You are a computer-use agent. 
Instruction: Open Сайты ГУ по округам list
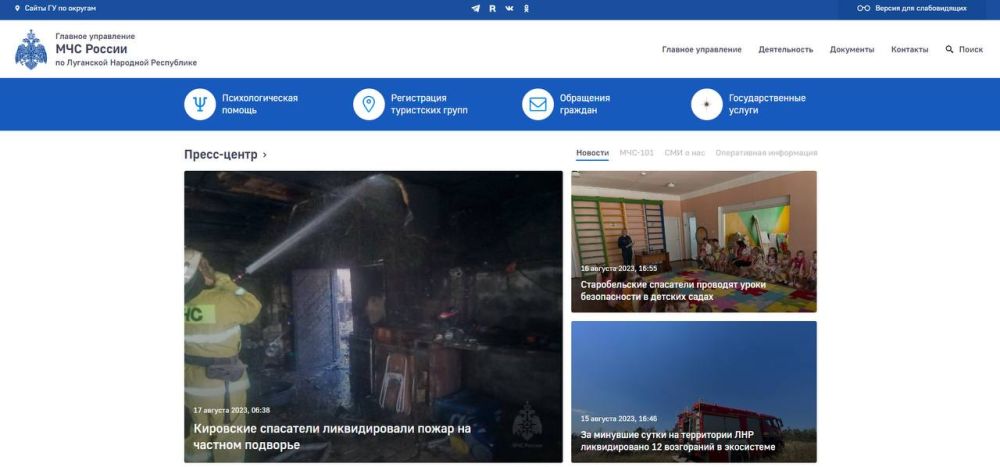(61, 9)
